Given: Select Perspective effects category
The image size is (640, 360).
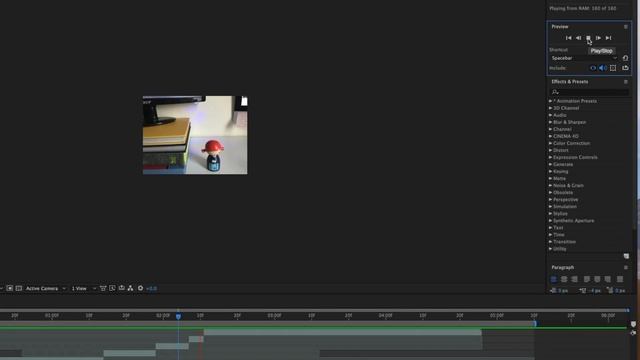Looking at the screenshot, I should [565, 200].
